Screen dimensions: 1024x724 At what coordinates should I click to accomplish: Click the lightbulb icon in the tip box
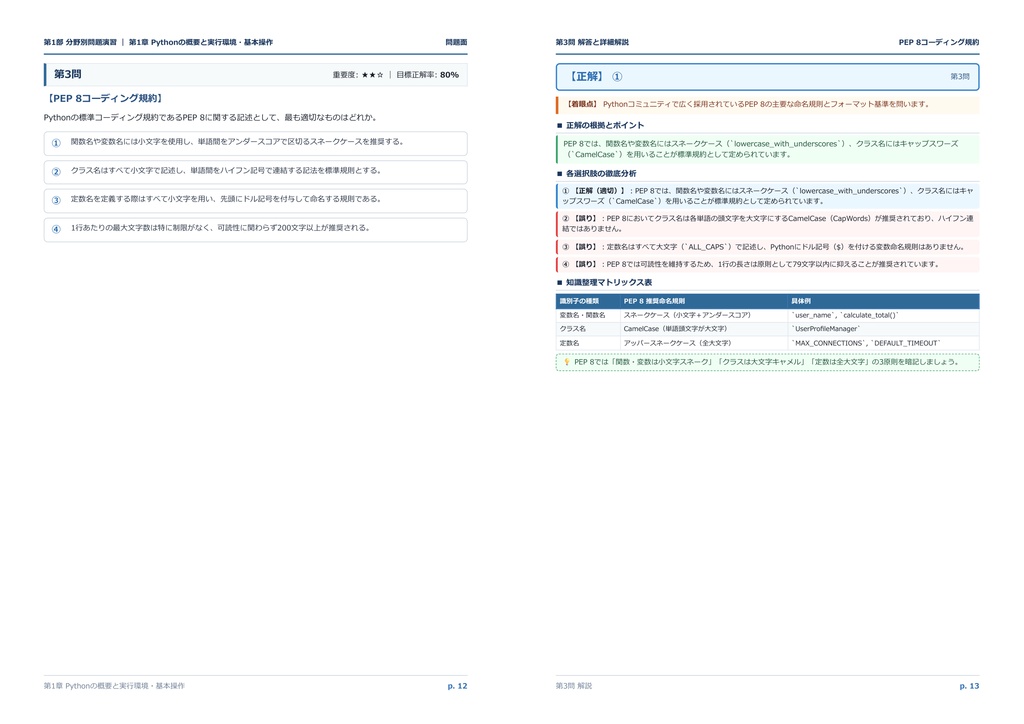(566, 362)
